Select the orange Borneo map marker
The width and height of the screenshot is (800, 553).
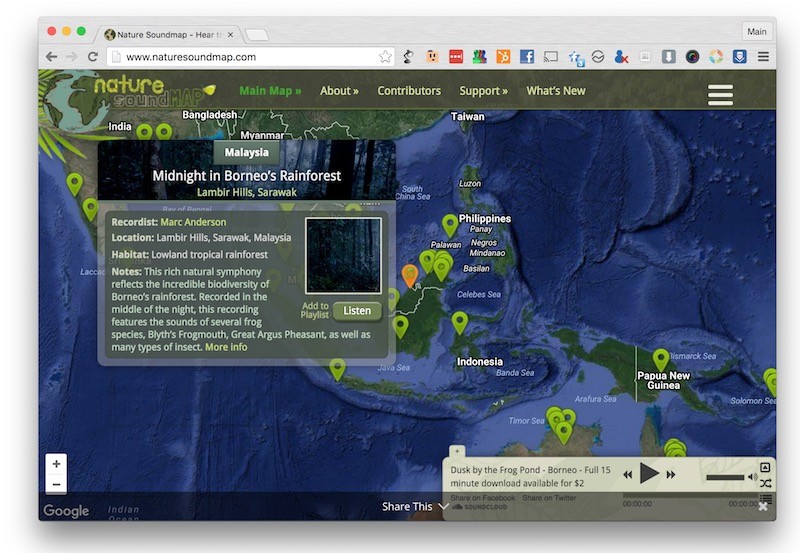pos(410,275)
